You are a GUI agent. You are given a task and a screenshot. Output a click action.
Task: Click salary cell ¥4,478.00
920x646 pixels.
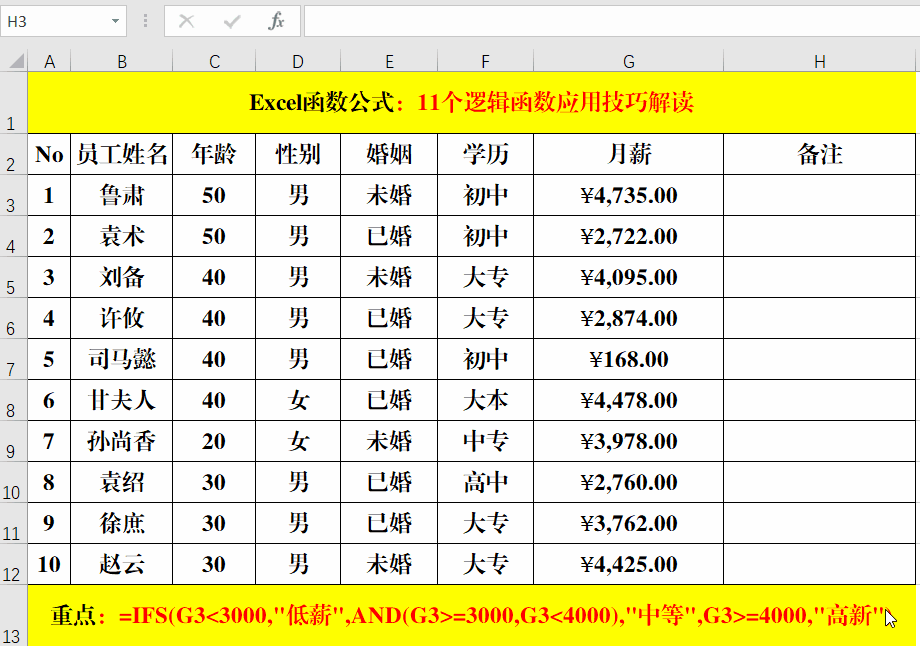628,400
